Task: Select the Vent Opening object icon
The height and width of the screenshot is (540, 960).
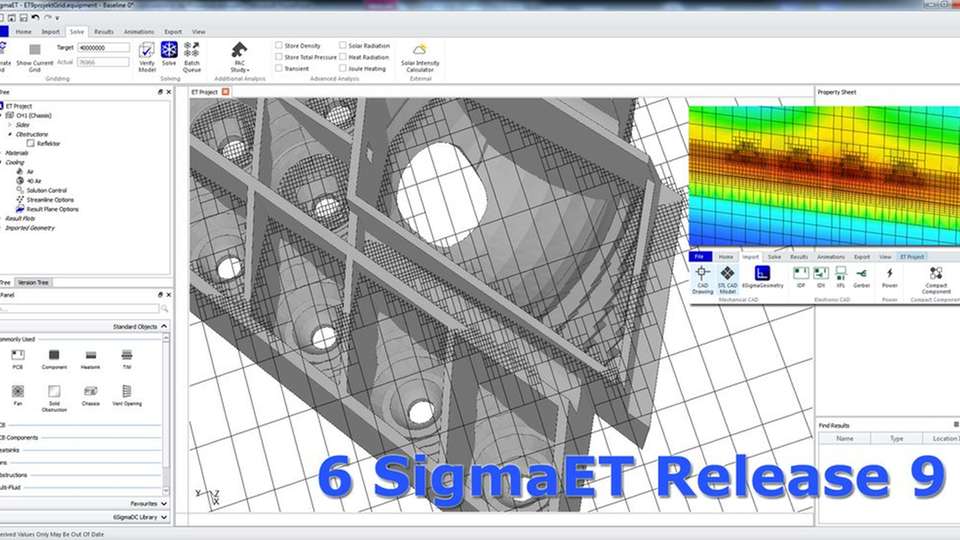Action: coord(127,391)
